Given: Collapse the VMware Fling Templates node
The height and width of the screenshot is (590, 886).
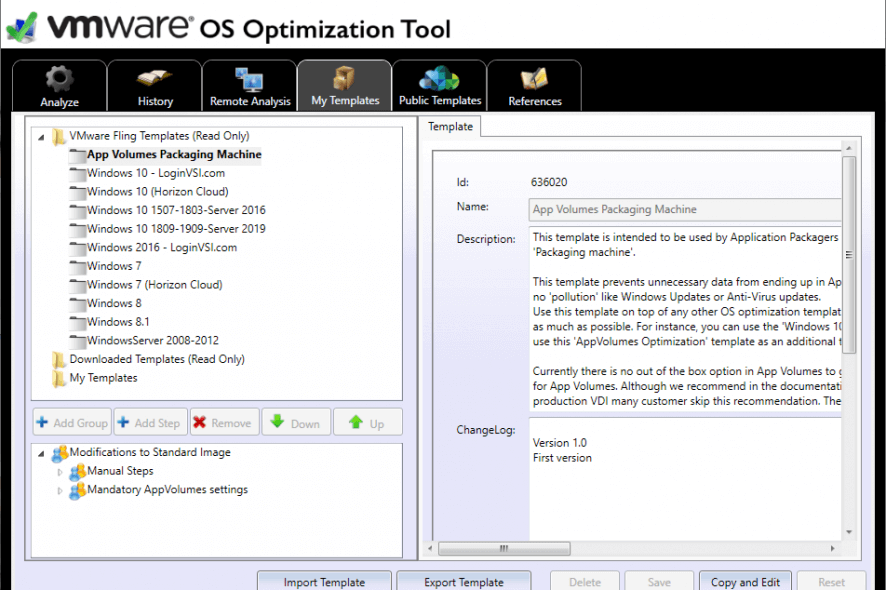Looking at the screenshot, I should pyautogui.click(x=41, y=137).
